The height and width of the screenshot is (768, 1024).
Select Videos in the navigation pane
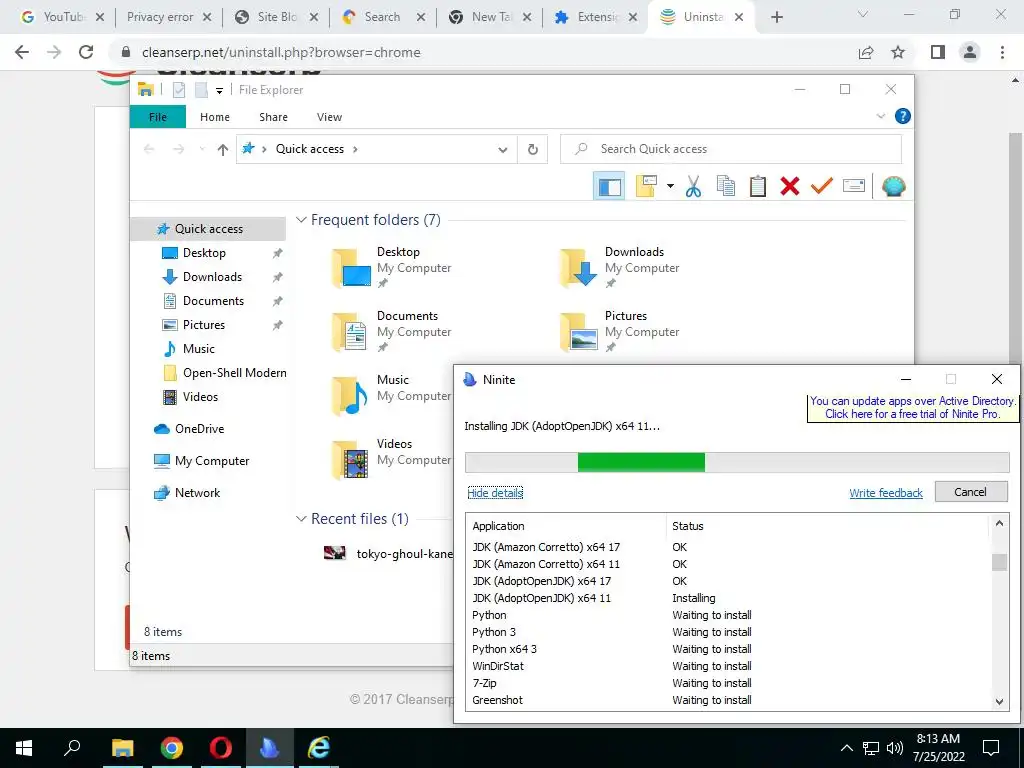click(200, 397)
